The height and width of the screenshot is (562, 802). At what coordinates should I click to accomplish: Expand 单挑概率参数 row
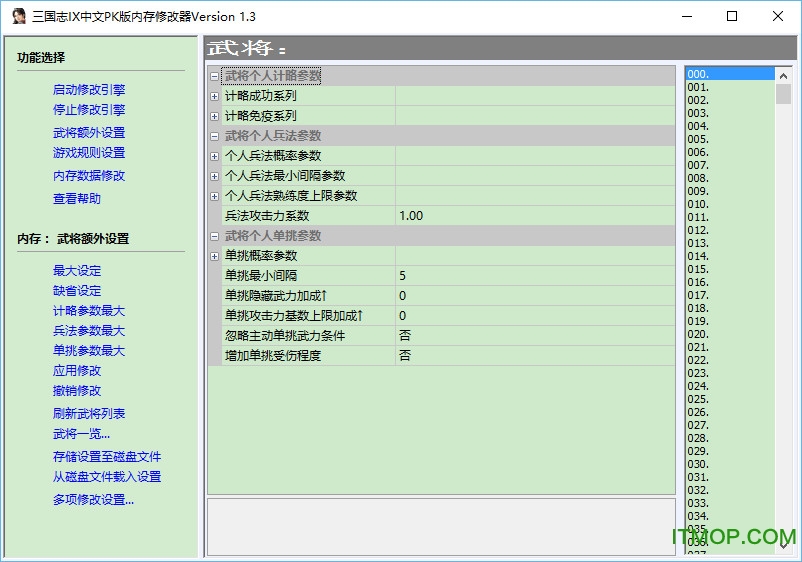pyautogui.click(x=214, y=256)
